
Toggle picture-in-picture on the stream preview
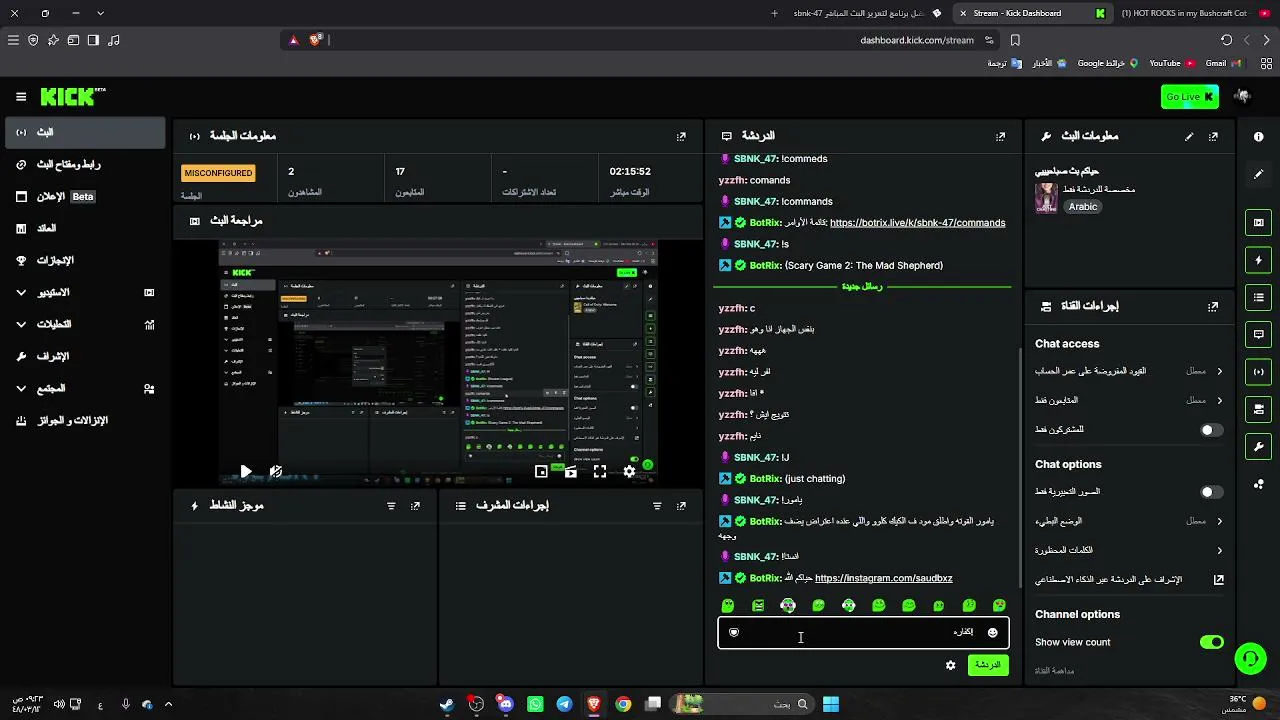(541, 471)
